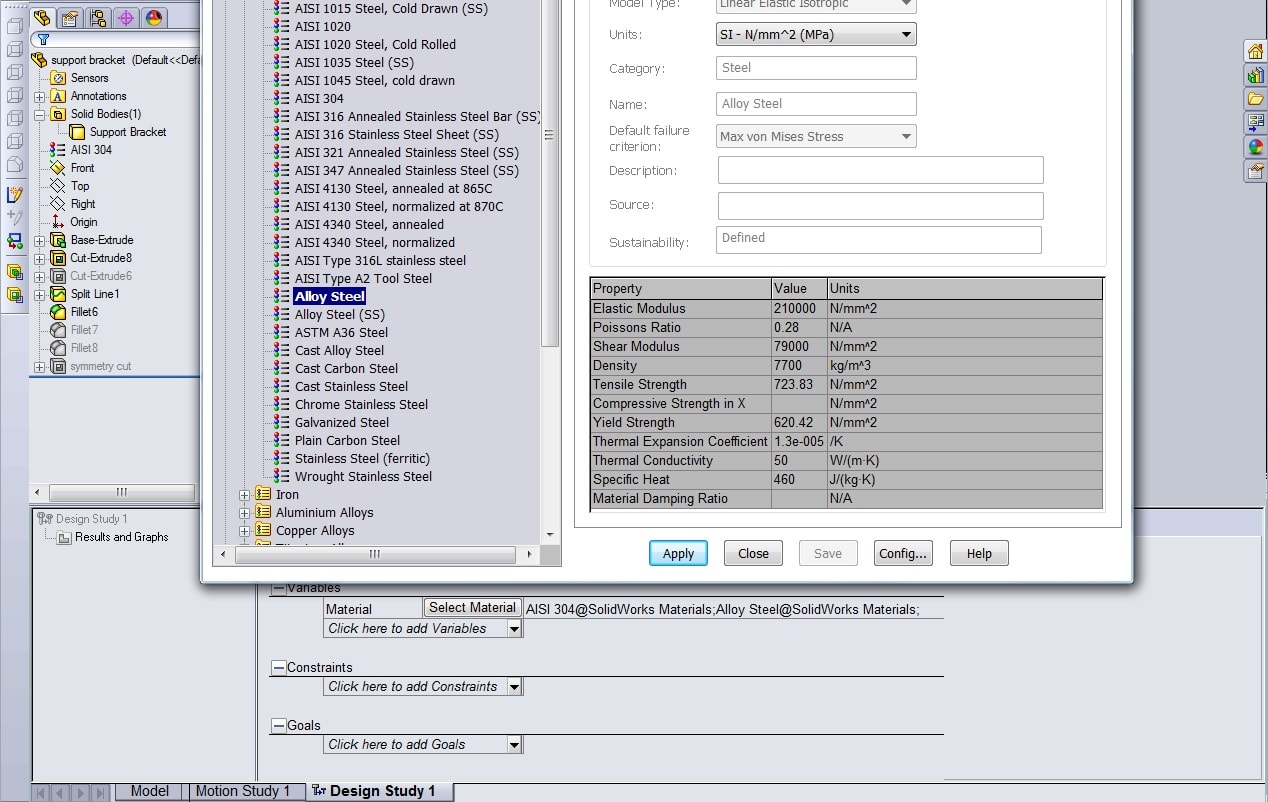
Task: Select Results and Graphs in study tree
Action: [x=121, y=537]
